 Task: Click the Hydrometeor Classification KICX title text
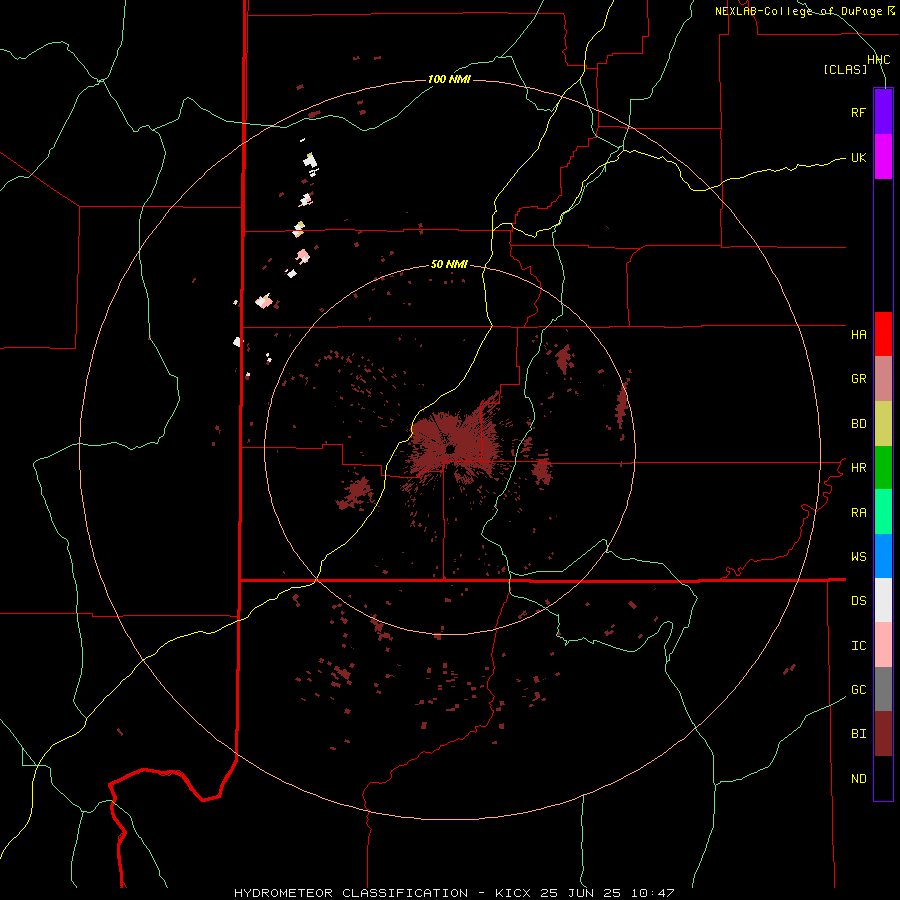[454, 893]
